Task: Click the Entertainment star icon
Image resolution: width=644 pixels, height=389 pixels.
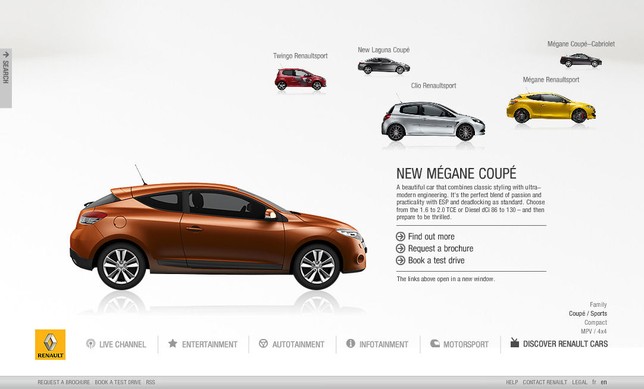Action: coord(172,343)
